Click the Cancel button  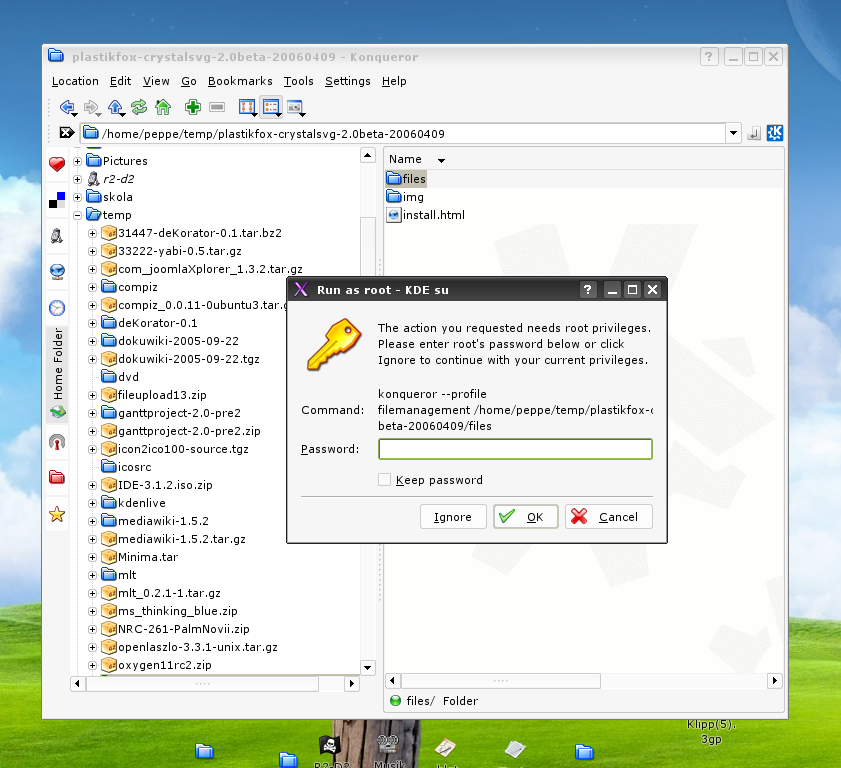pos(609,516)
